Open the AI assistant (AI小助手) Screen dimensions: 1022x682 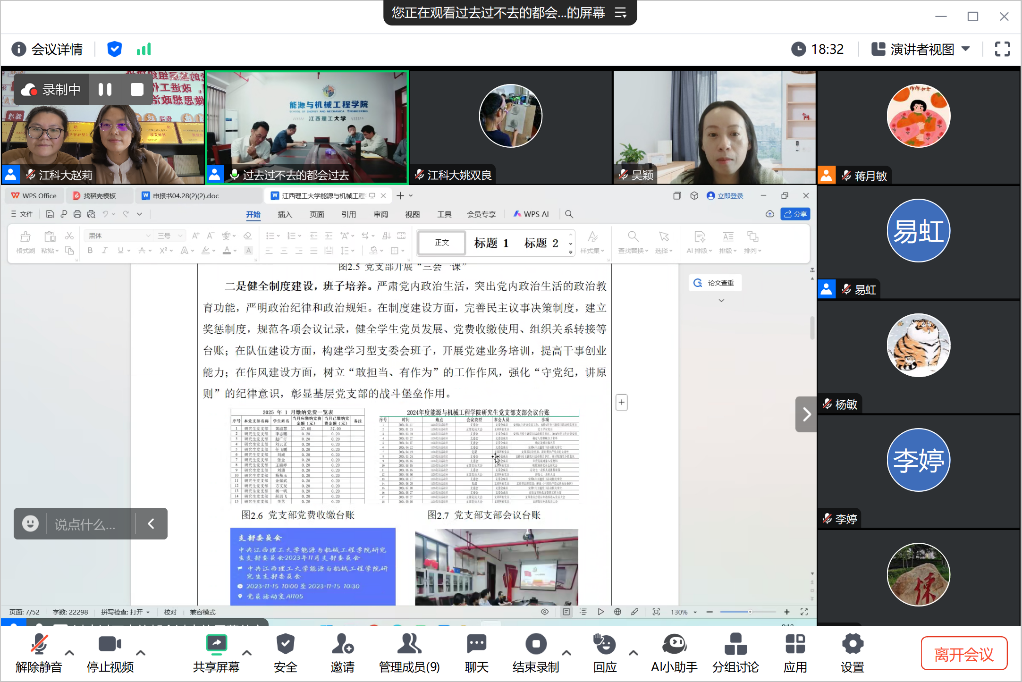pyautogui.click(x=673, y=653)
